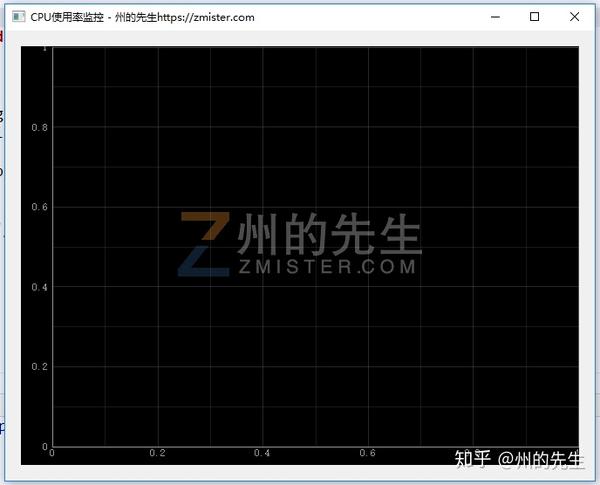Screen dimensions: 600x485
Task: Select the 0.2 tick label on y-axis
Action: (x=39, y=366)
